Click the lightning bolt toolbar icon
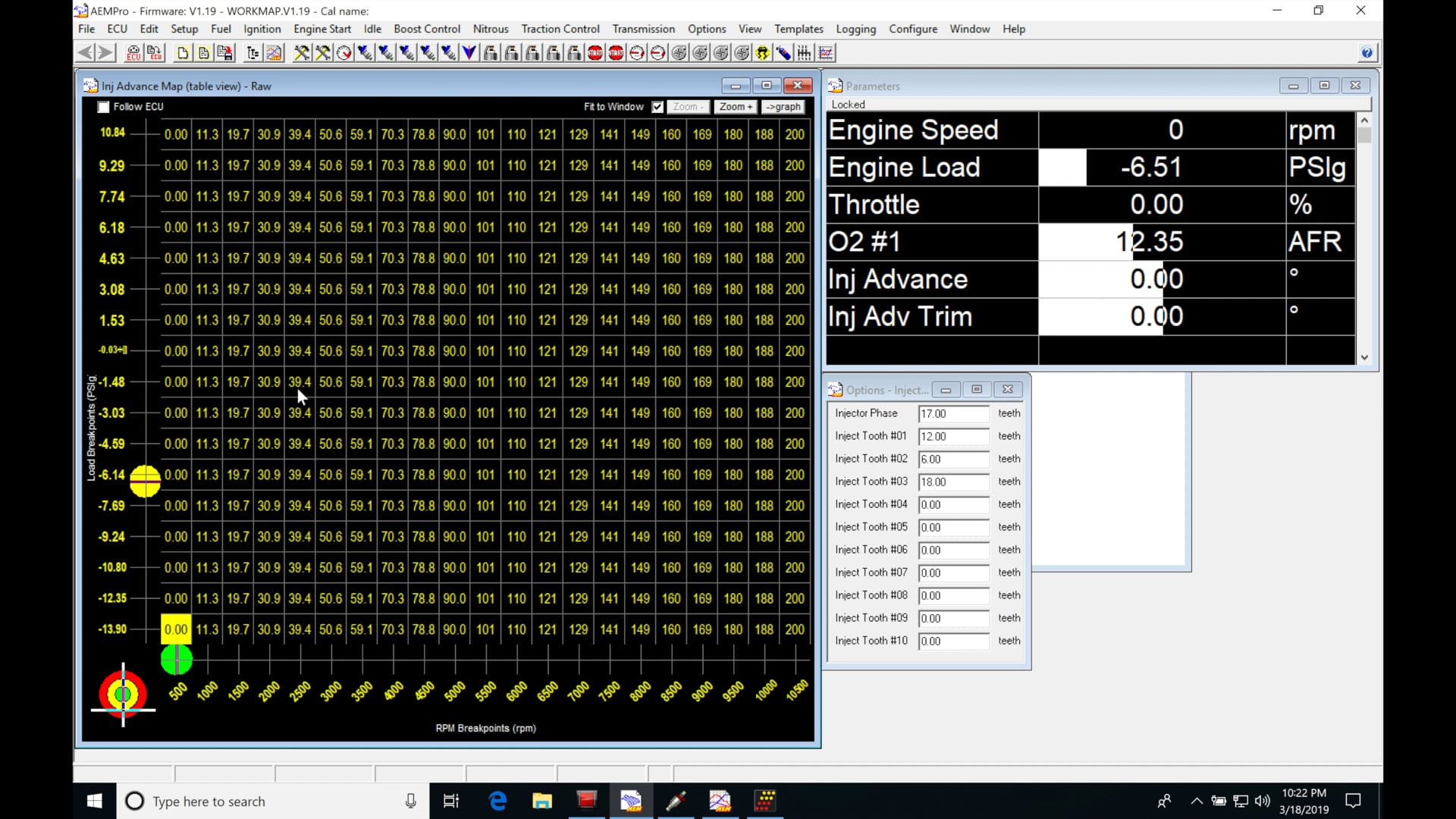 762,53
